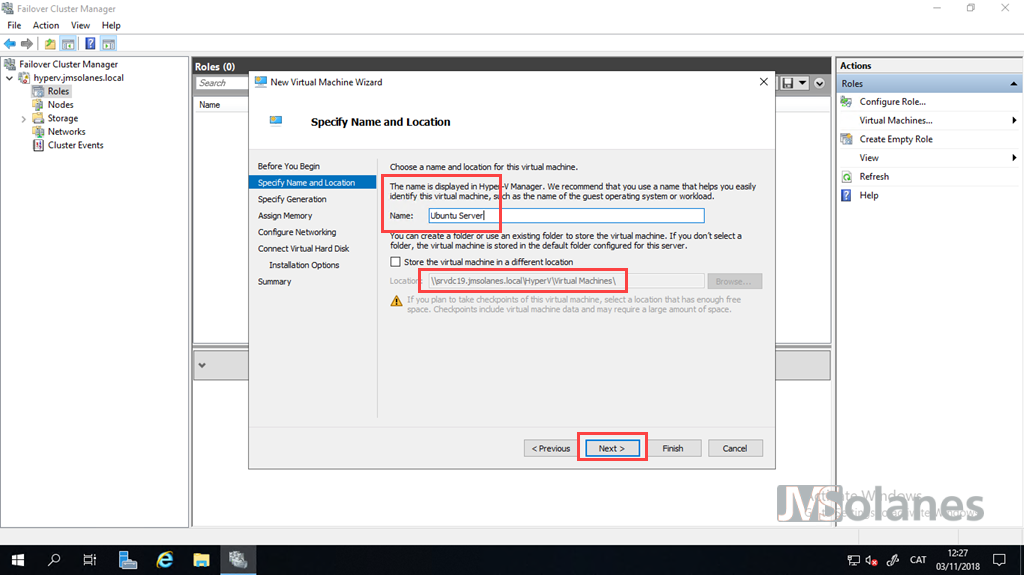Click the CAT input language indicator
This screenshot has height=575, width=1024.
pos(918,560)
